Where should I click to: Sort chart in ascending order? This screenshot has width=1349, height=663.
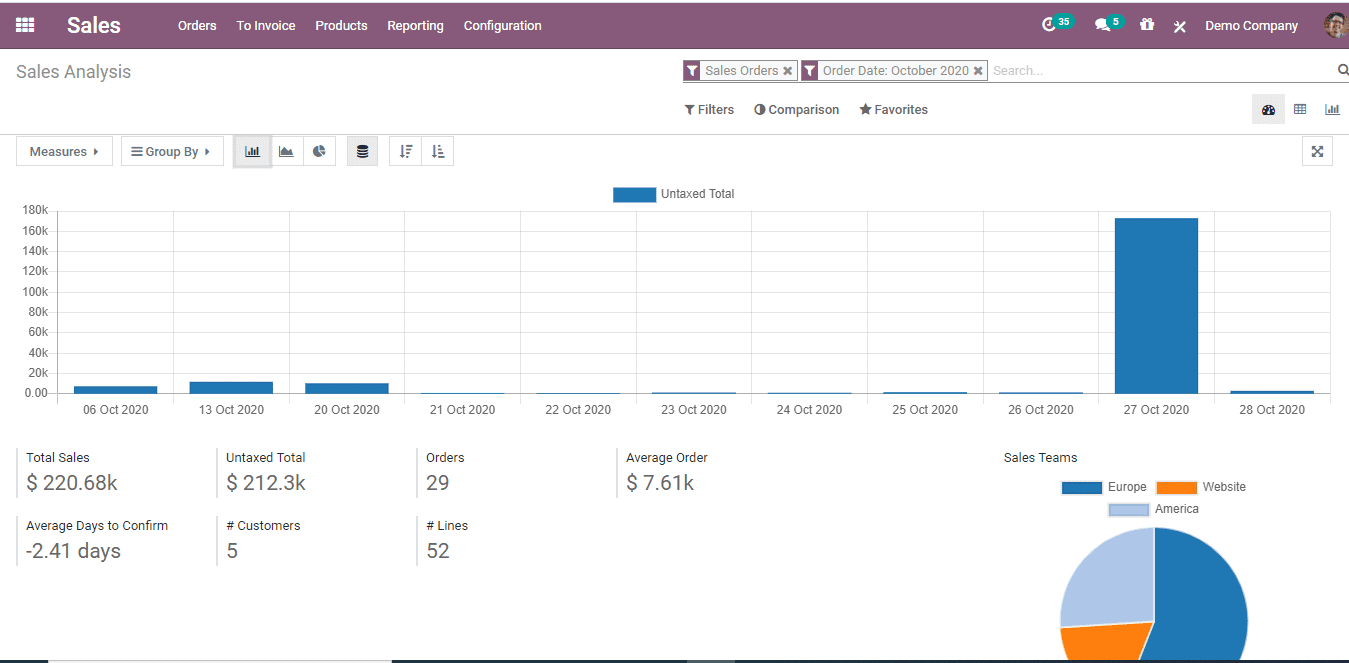pyautogui.click(x=437, y=152)
